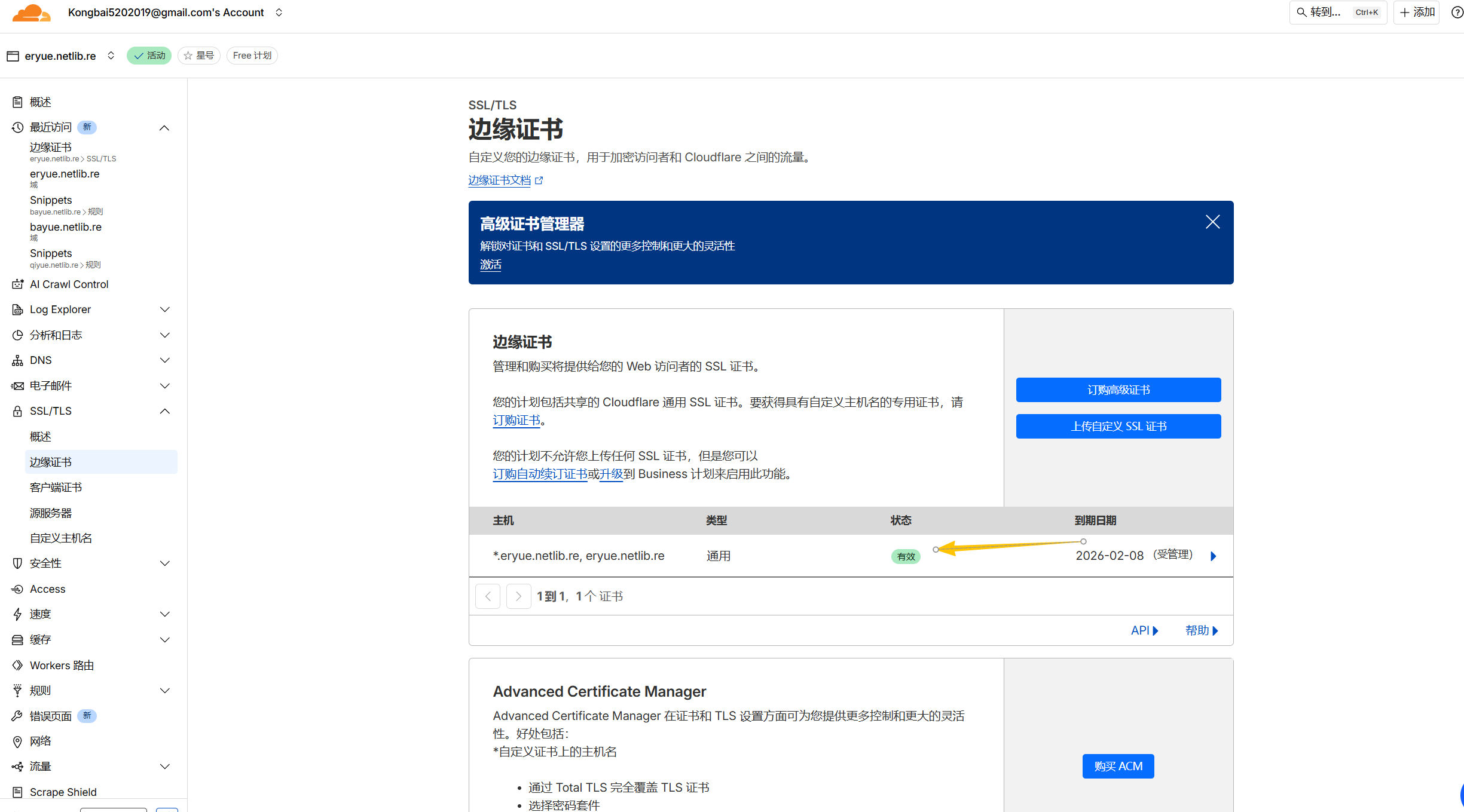Open Scrape Shield page

pos(63,792)
